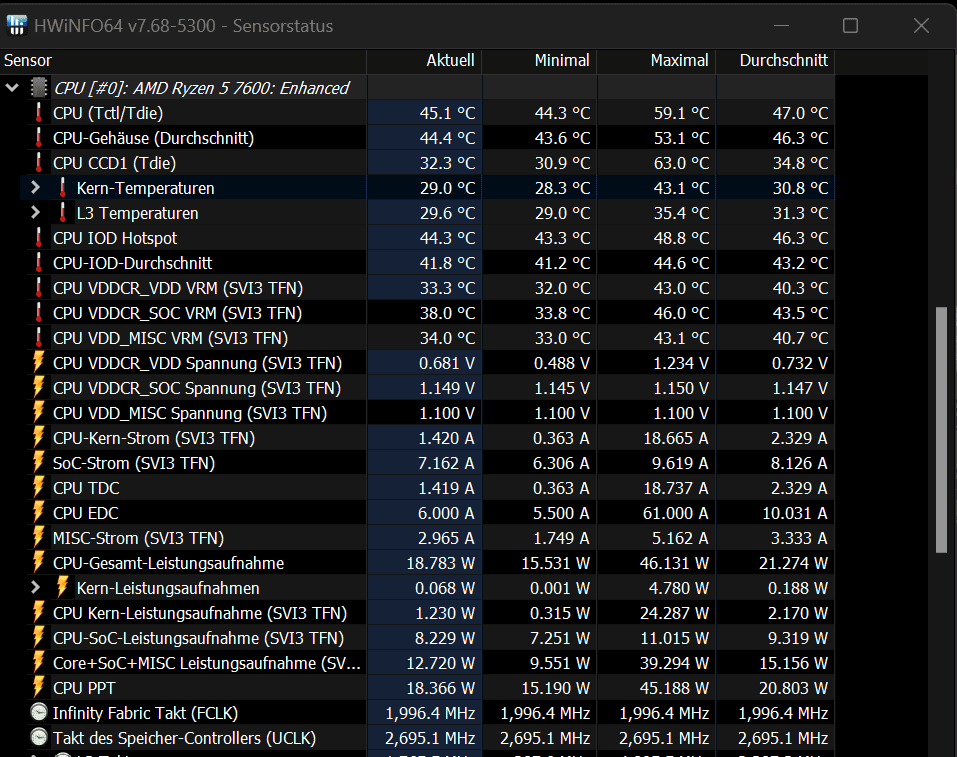Click the lightning icon for CPU-SoC-Leistungsaufnahme
The image size is (957, 757).
pyautogui.click(x=39, y=638)
